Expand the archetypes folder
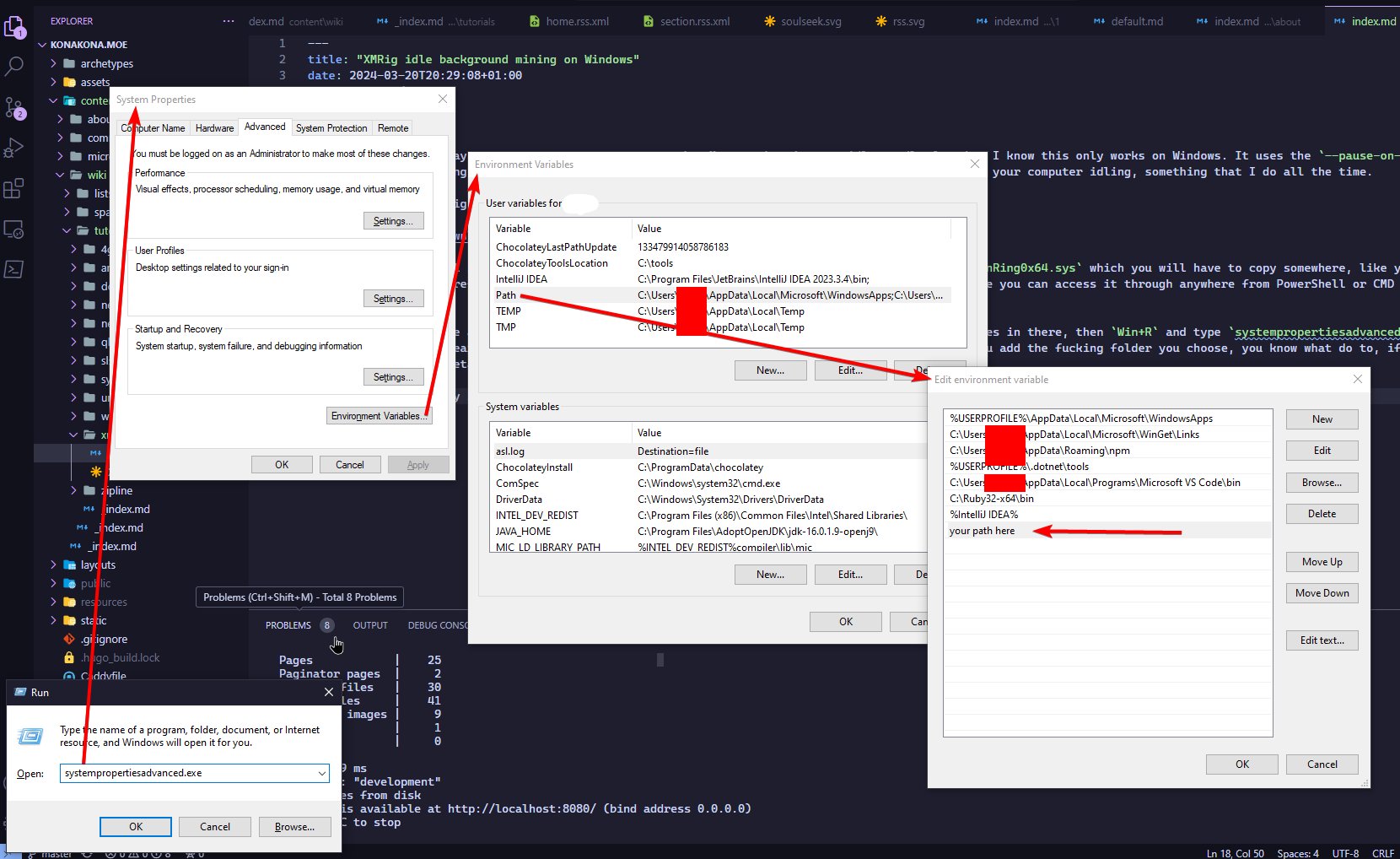Screen dimensions: 1400x859 coord(54,63)
